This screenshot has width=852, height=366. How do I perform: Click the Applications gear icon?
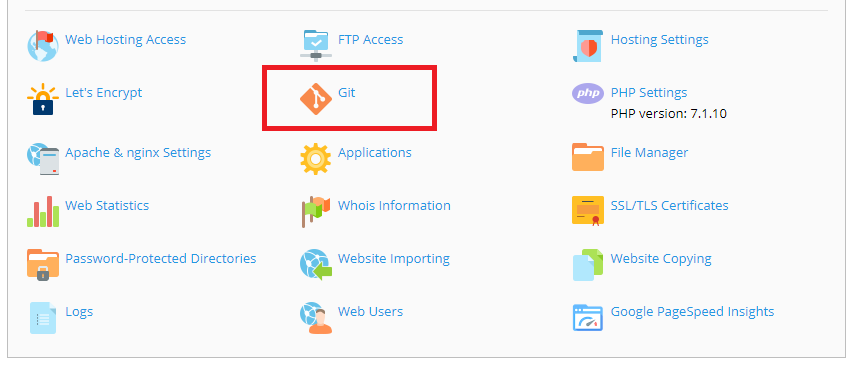click(316, 159)
